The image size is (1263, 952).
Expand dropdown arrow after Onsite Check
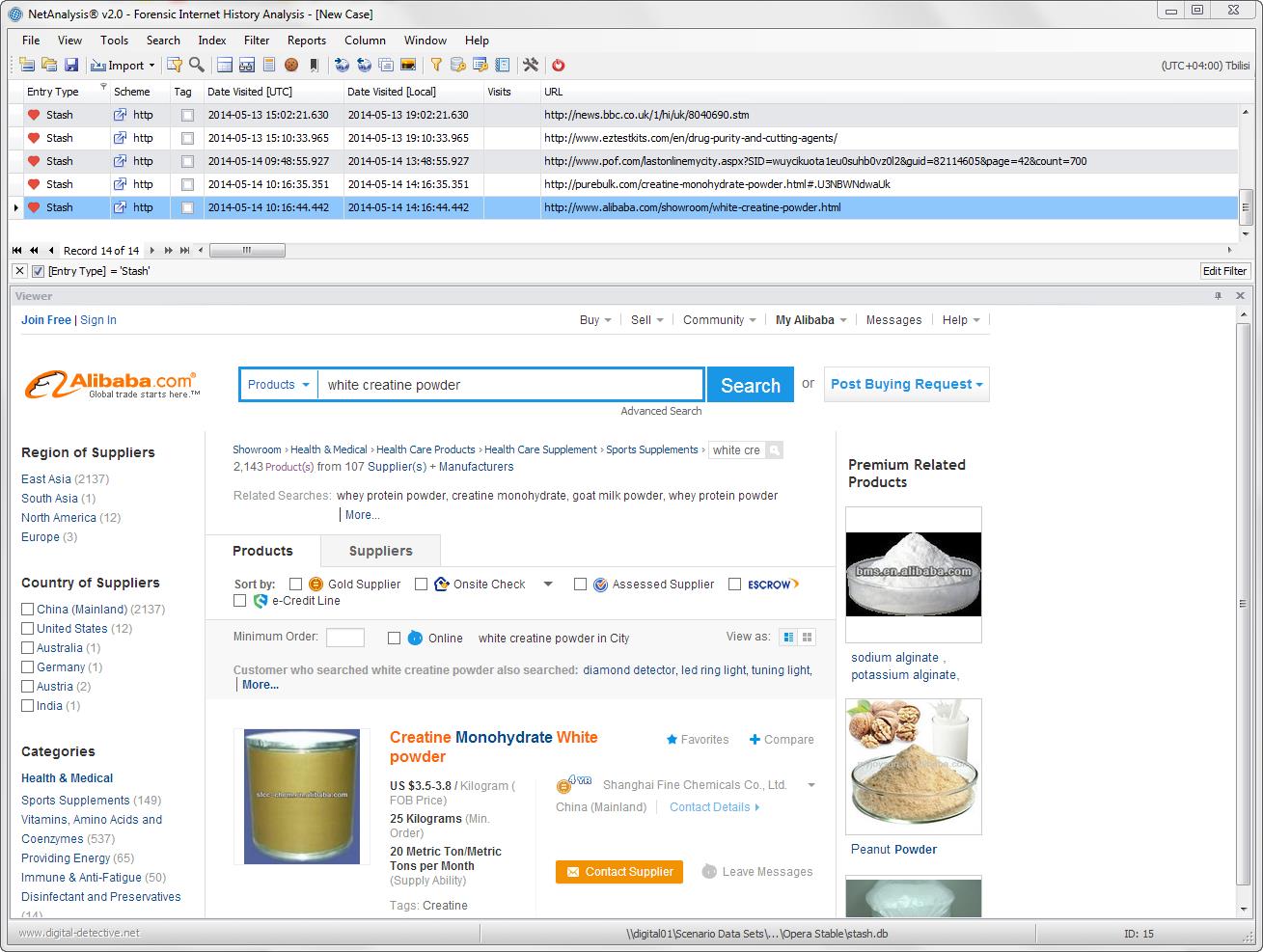(548, 584)
